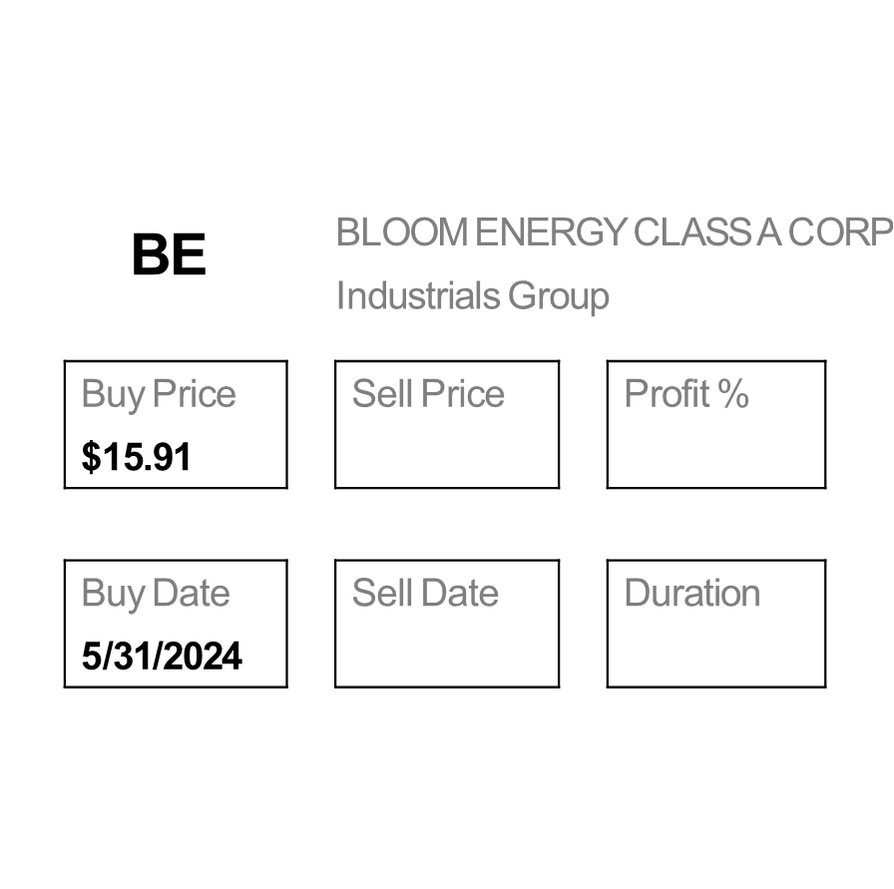
Task: Click the empty area under Profit %
Action: (x=716, y=455)
